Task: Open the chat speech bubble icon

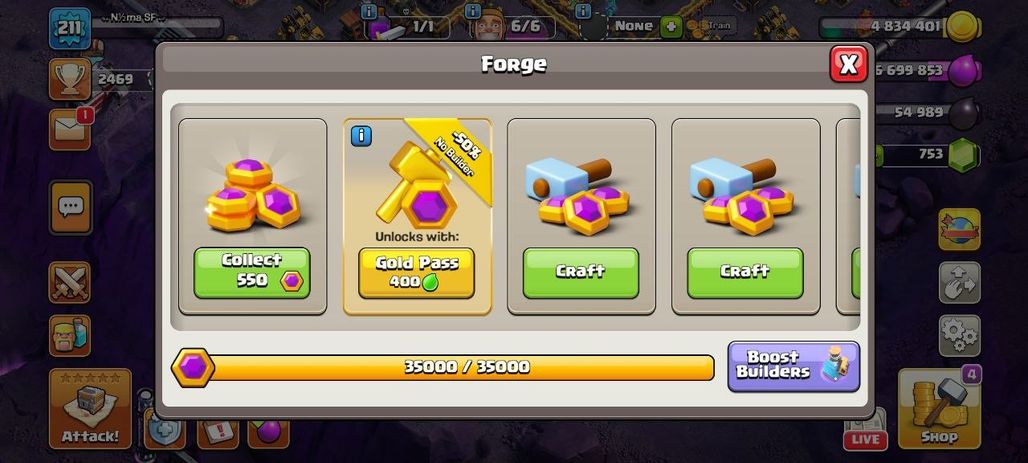Action: click(x=70, y=207)
